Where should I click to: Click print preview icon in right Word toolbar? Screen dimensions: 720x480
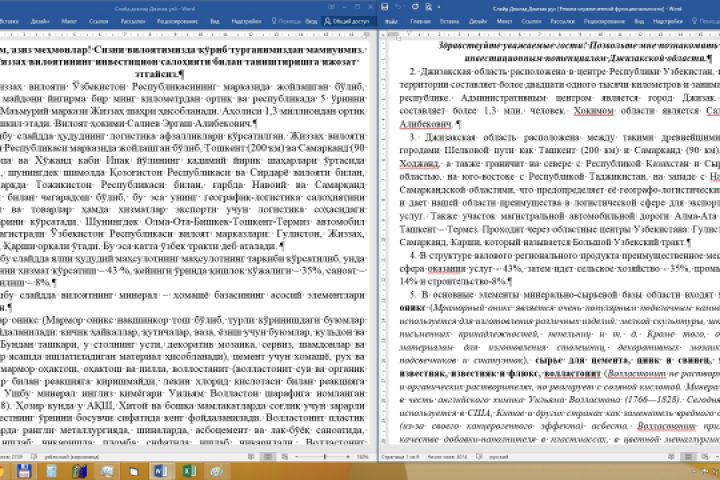(428, 7)
